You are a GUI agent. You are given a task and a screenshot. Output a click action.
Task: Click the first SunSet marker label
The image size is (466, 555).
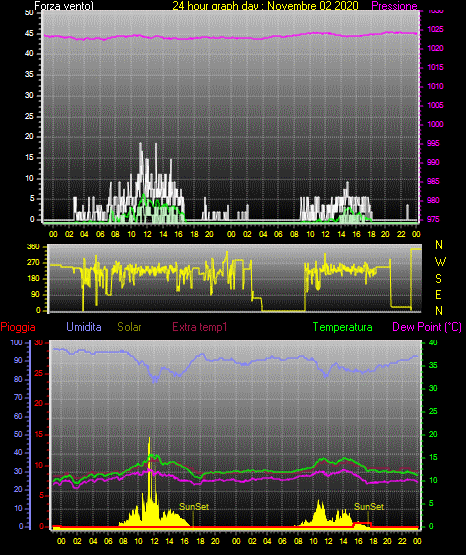[x=194, y=507]
